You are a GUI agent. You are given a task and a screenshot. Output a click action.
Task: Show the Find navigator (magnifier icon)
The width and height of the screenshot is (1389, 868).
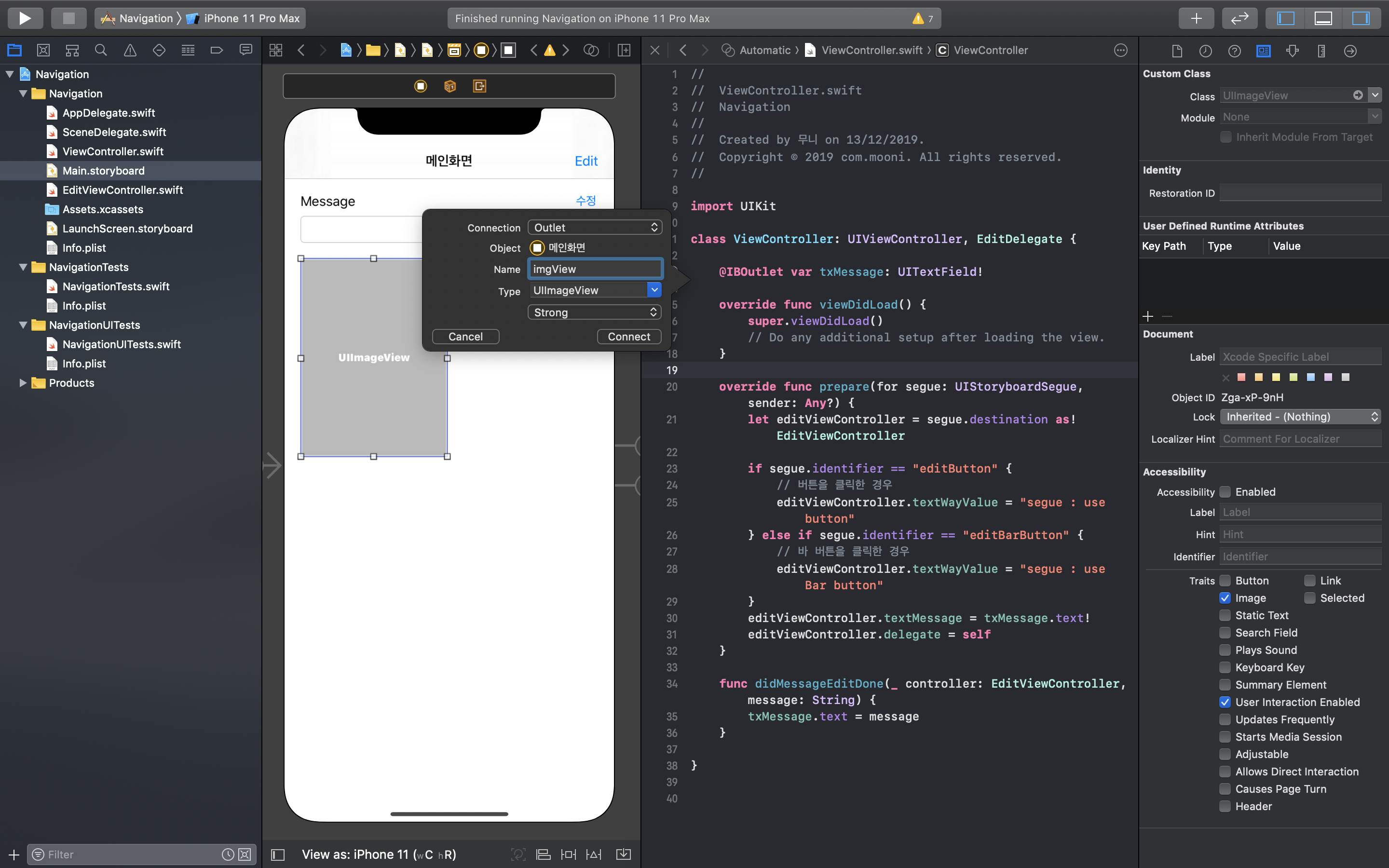tap(101, 51)
